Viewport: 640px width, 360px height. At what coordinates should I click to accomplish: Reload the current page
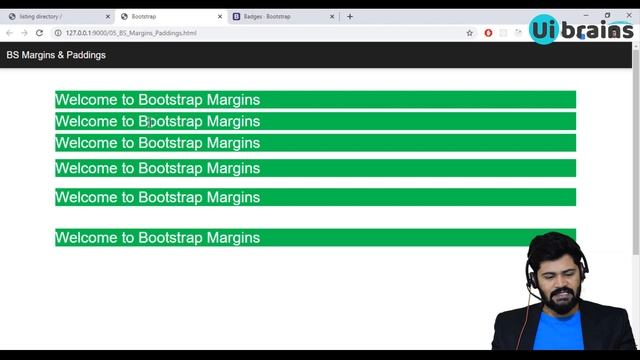[x=39, y=33]
